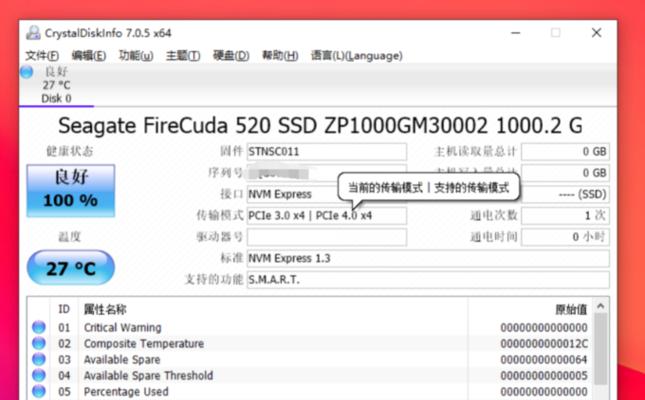Screen dimensions: 645x400
Task: Select the Available Spare Threshold attribute name
Action: (x=148, y=376)
